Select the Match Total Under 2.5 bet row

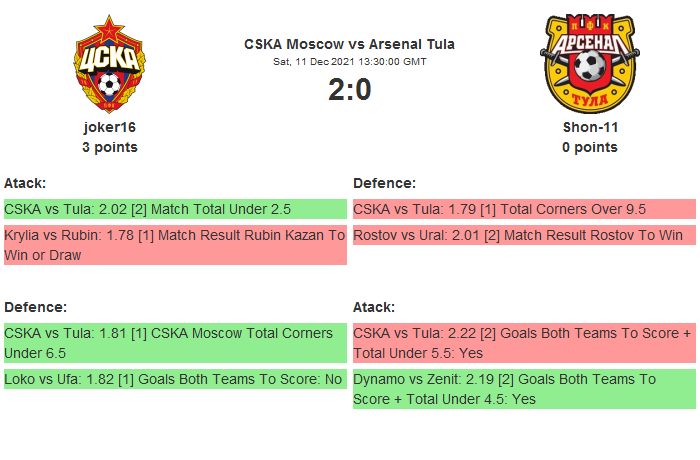[x=175, y=209]
